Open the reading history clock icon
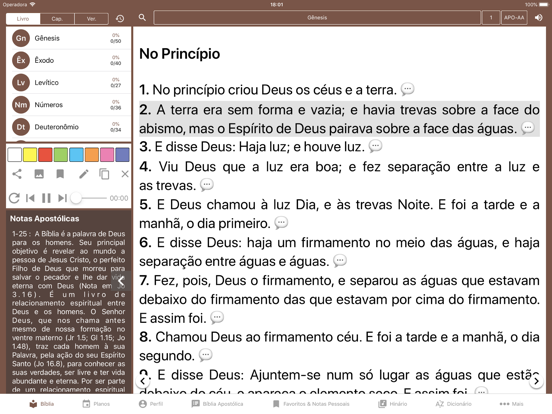Screen dimensions: 552x414 pos(120,18)
